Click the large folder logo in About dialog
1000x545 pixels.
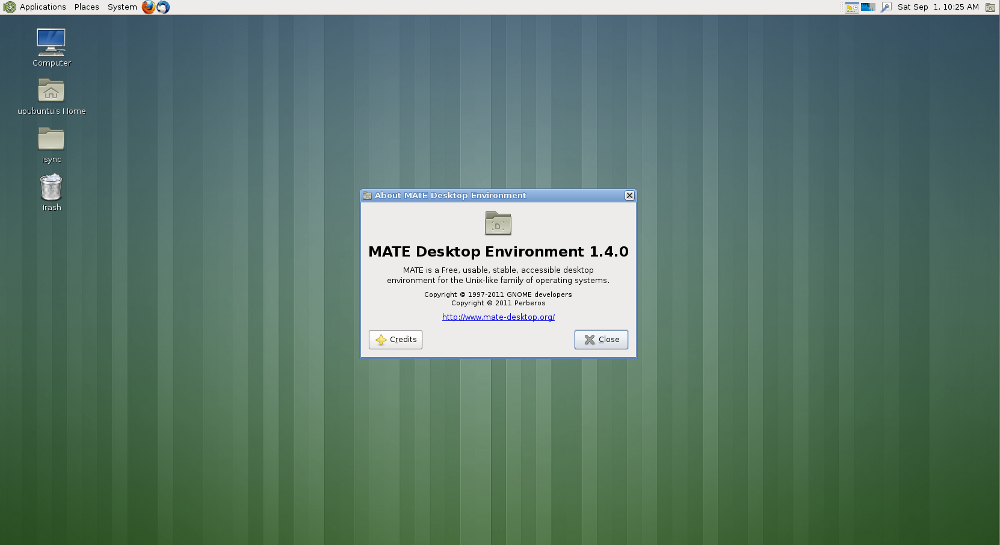pyautogui.click(x=498, y=223)
